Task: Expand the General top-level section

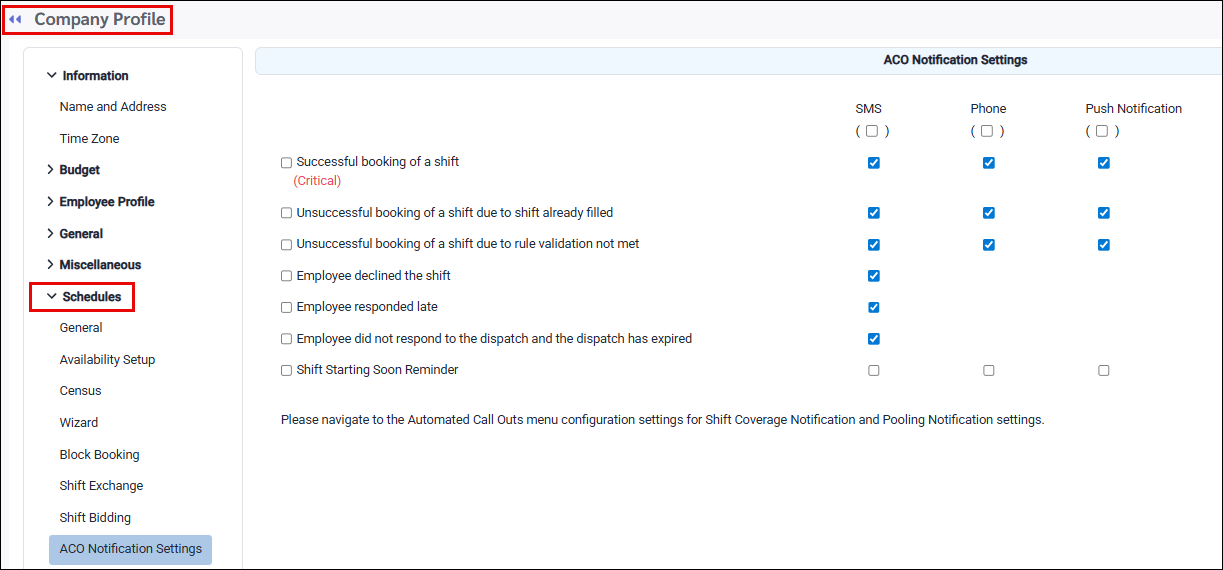Action: [51, 234]
